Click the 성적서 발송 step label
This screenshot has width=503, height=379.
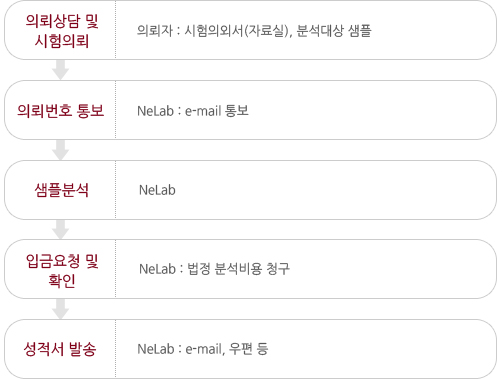pos(60,349)
